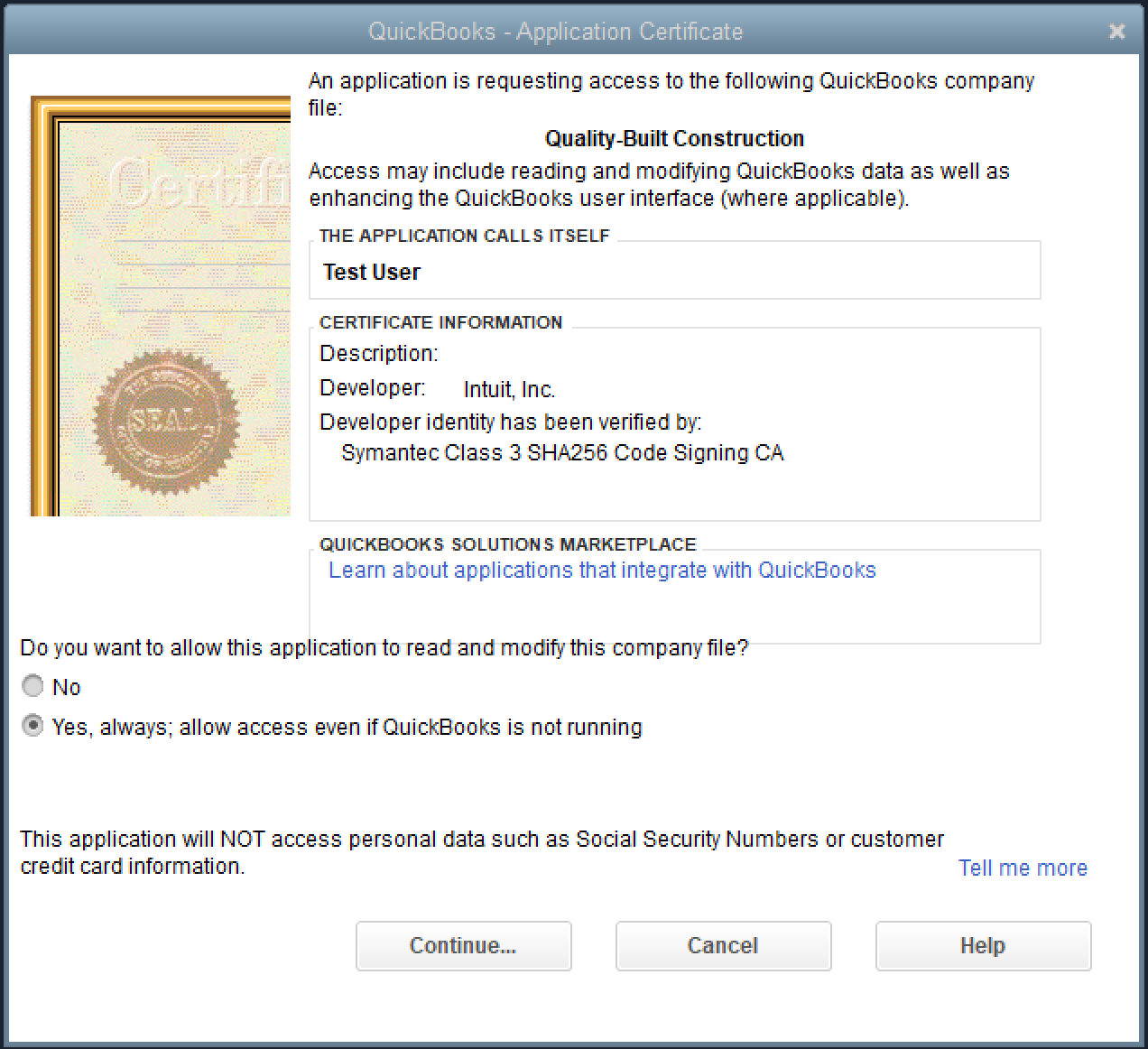Close the Application Certificate dialog

pos(1116,32)
